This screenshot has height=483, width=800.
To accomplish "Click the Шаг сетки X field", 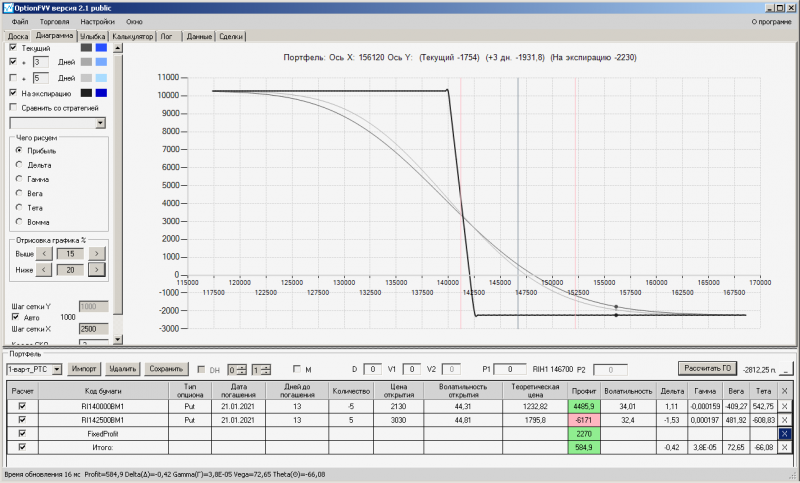I will click(94, 329).
